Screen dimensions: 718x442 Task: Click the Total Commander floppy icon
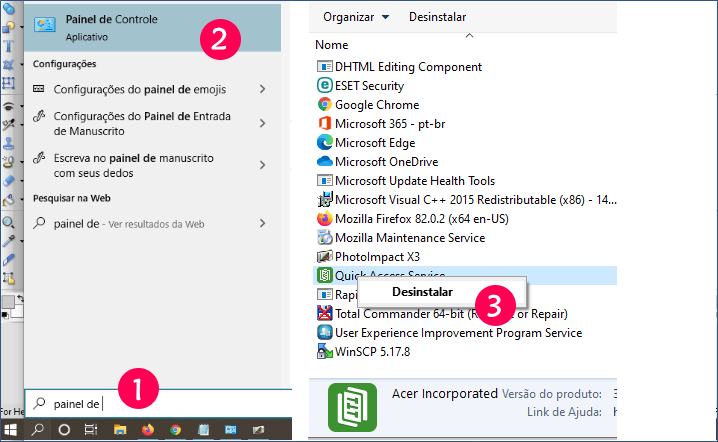324,313
